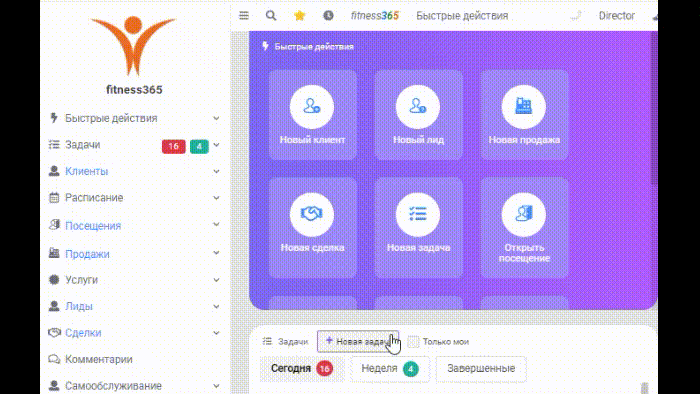Click the Самообслуживание sidebar icon
Image resolution: width=700 pixels, height=394 pixels.
coord(54,386)
